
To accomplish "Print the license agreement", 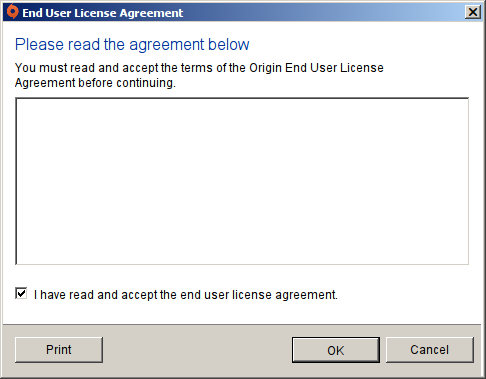I will (59, 350).
